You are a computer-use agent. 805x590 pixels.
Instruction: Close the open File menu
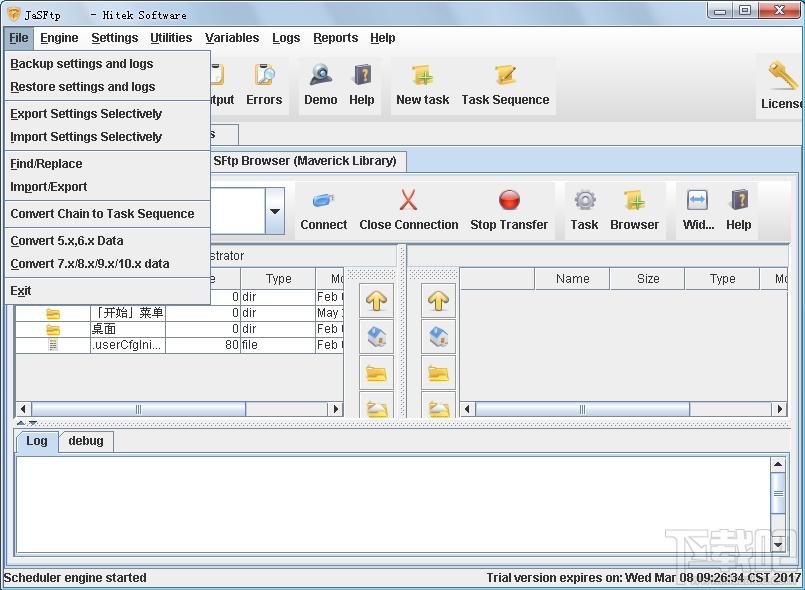tap(18, 38)
